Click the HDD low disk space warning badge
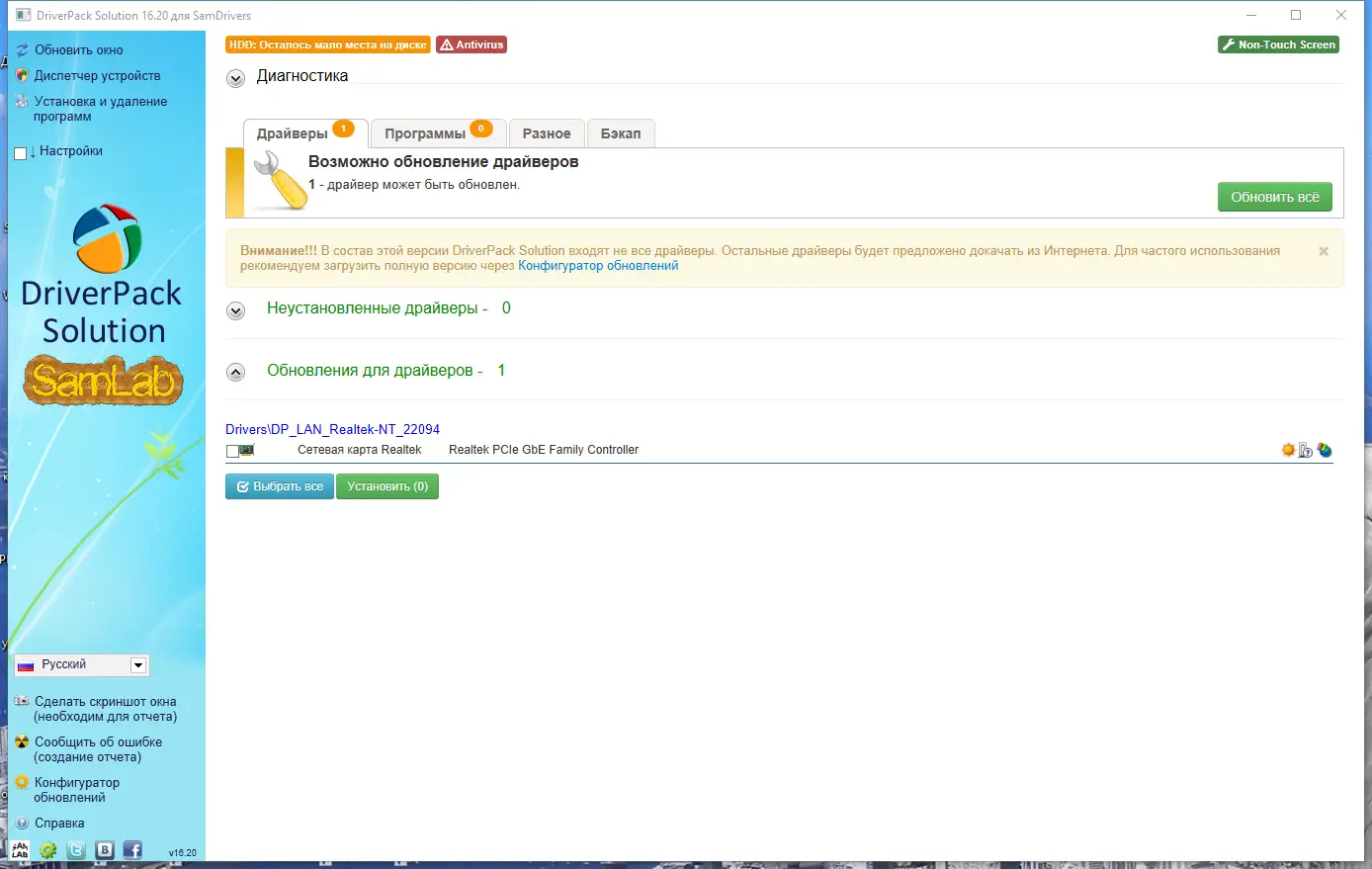1372x869 pixels. tap(328, 44)
